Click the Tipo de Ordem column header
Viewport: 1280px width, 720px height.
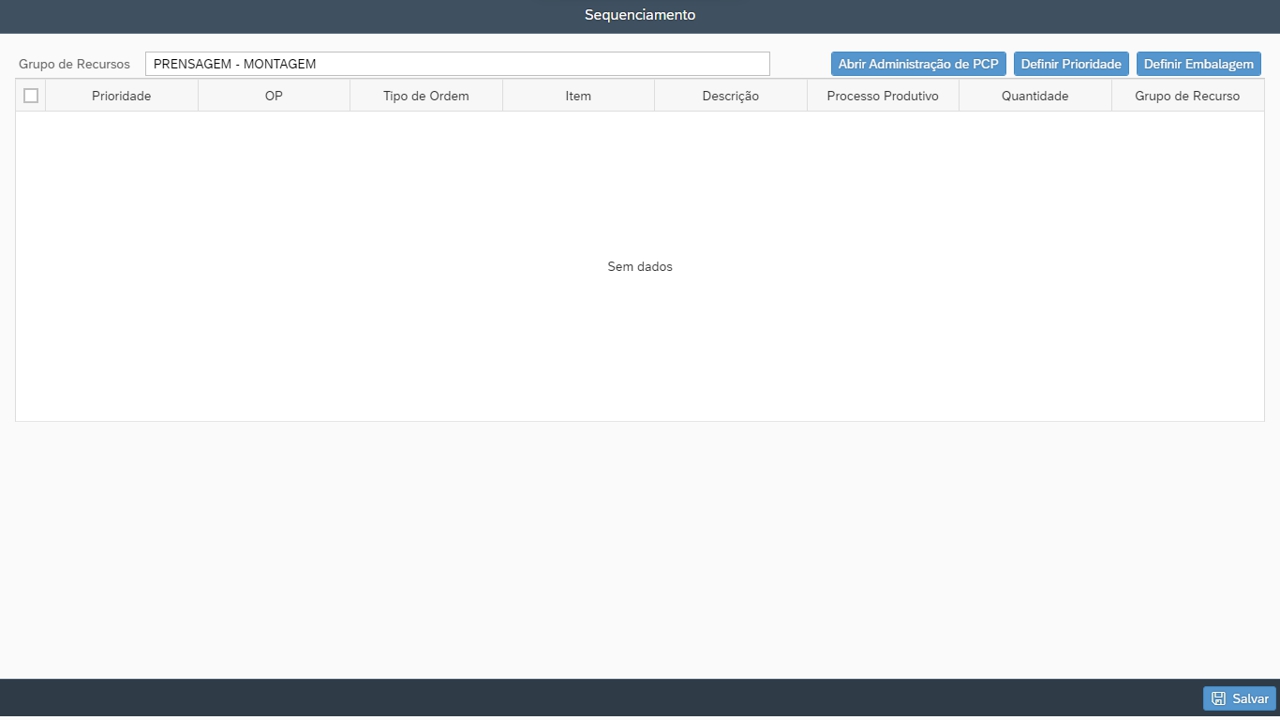[426, 96]
